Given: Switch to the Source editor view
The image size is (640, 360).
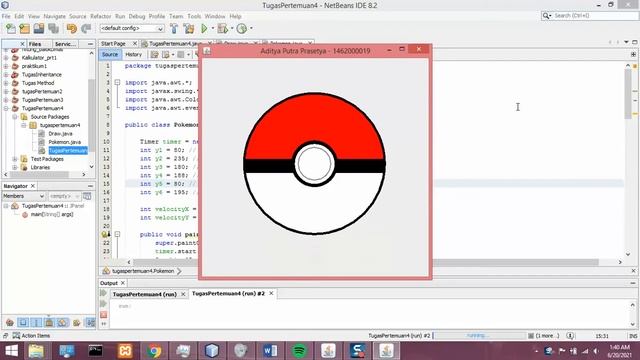Looking at the screenshot, I should 110,54.
